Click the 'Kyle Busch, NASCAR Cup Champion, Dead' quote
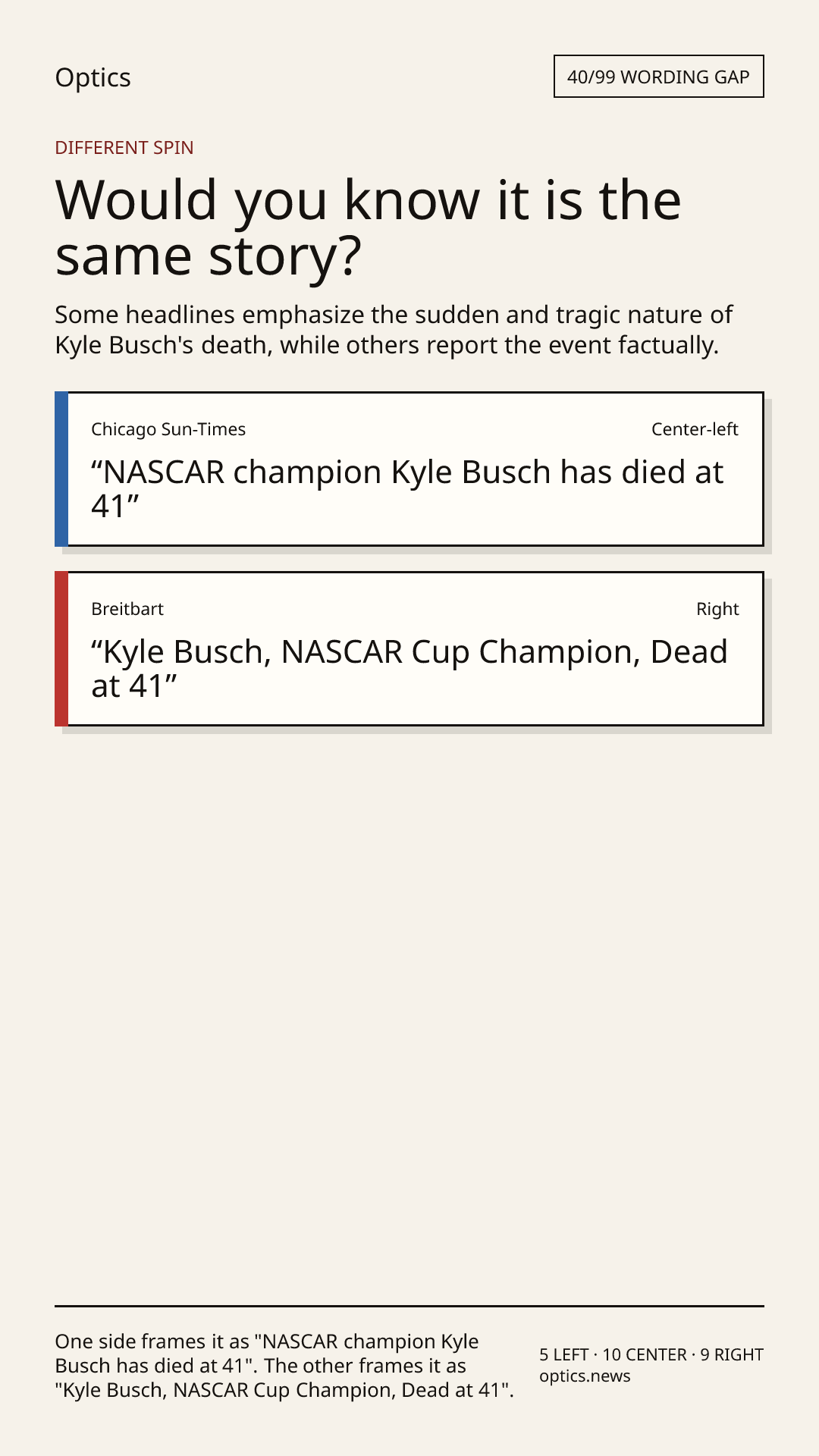 [x=409, y=668]
